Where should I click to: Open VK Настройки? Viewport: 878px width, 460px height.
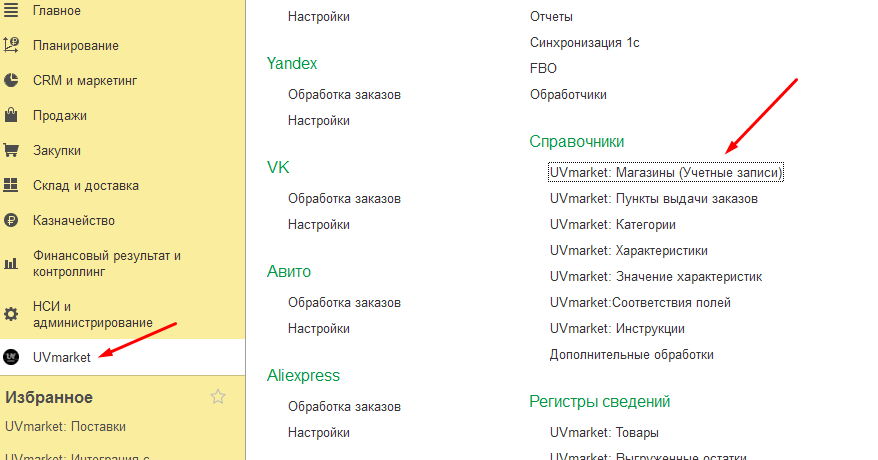319,224
